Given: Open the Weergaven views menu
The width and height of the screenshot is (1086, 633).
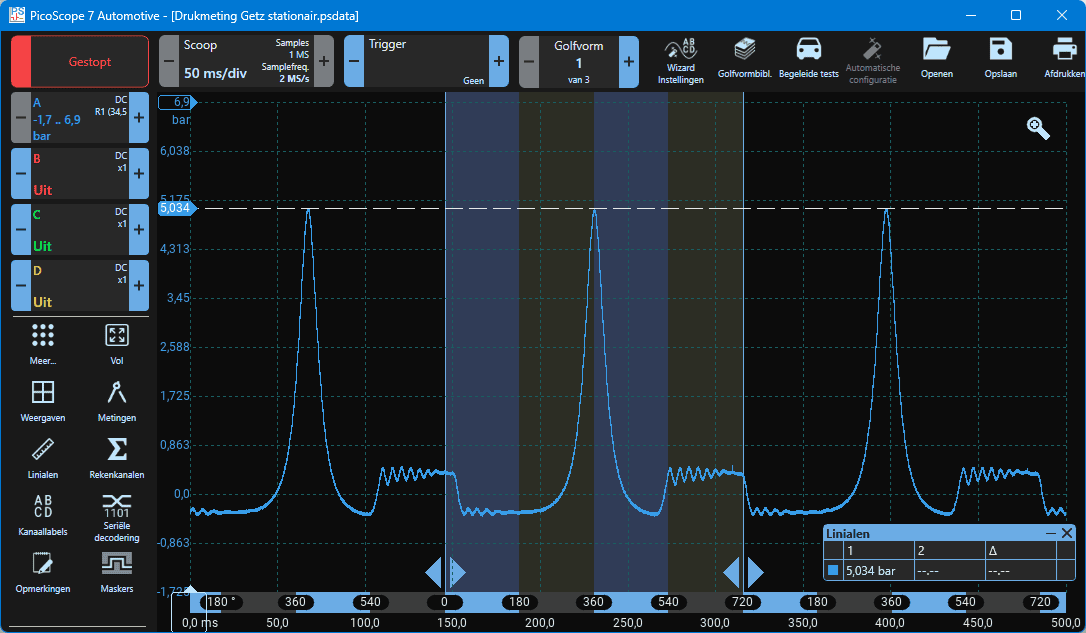Looking at the screenshot, I should [x=43, y=400].
